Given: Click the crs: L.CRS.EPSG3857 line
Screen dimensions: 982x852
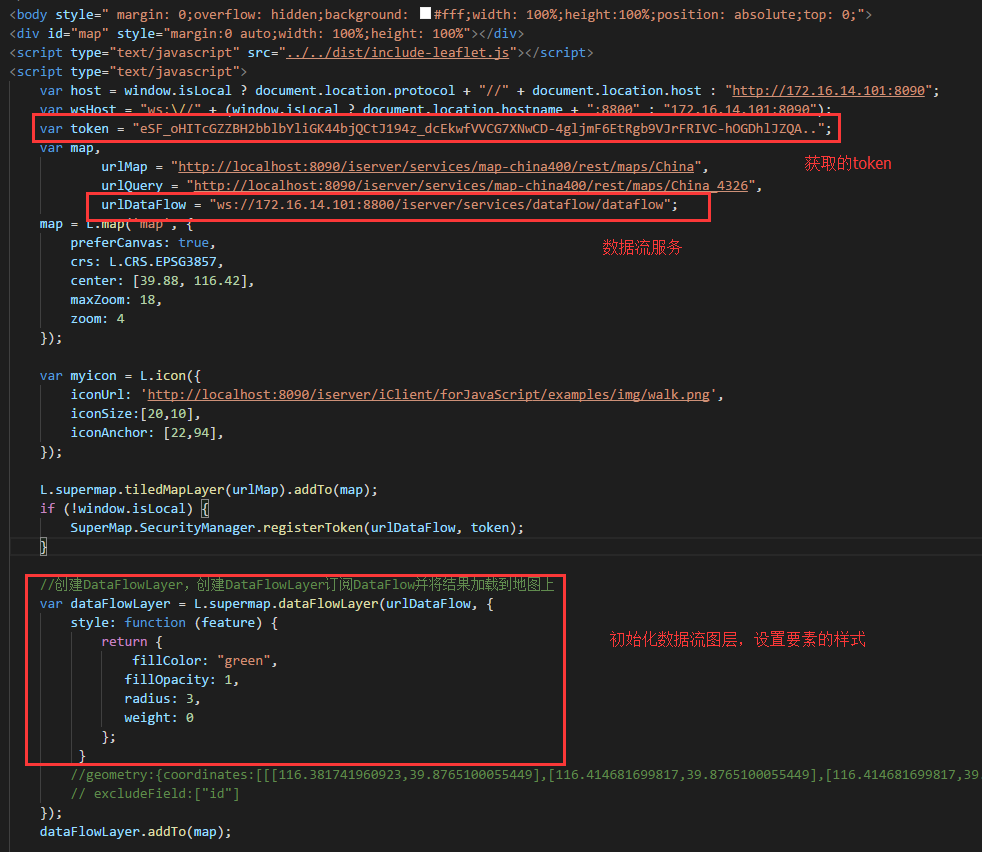Looking at the screenshot, I should [147, 262].
